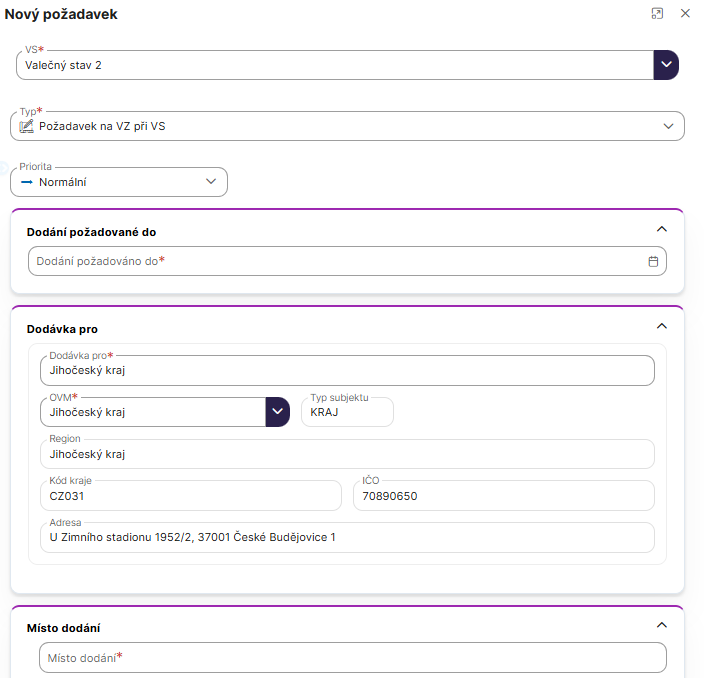This screenshot has height=678, width=704.
Task: Click the Region field
Action: [346, 454]
